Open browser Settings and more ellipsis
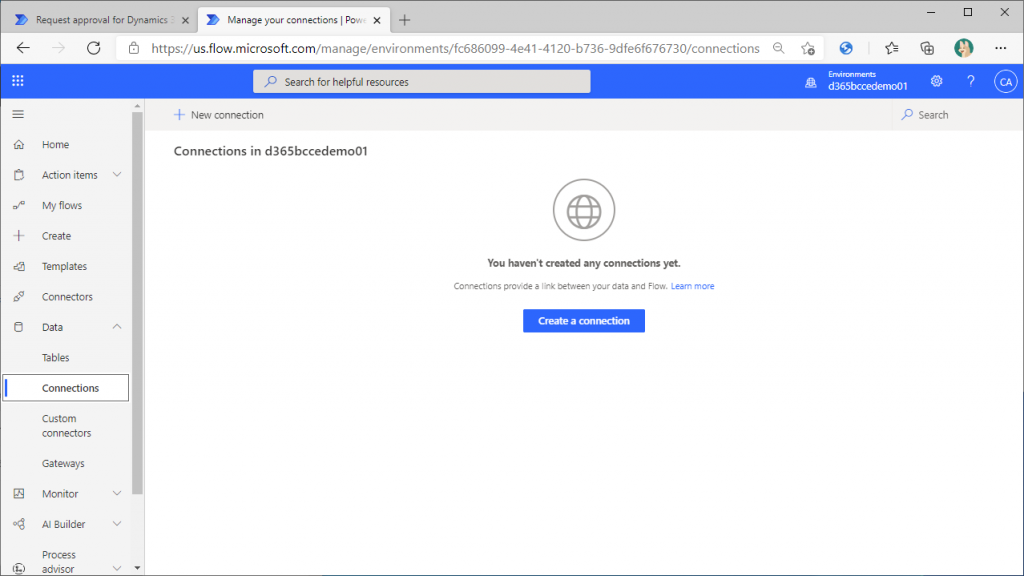Viewport: 1024px width, 576px height. click(1000, 48)
